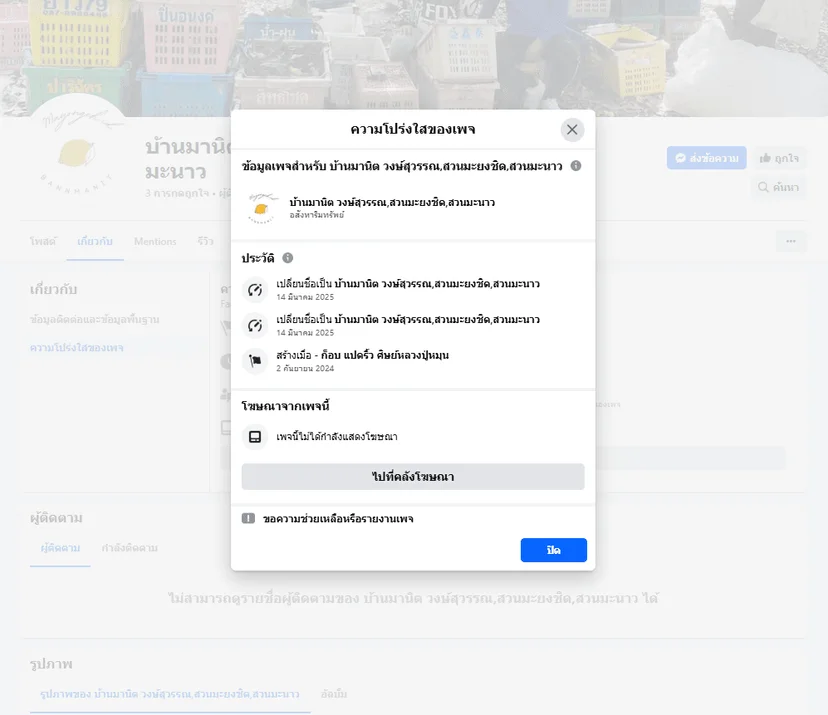The image size is (828, 715).
Task: Open page search with ค้นหา button
Action: 778,187
